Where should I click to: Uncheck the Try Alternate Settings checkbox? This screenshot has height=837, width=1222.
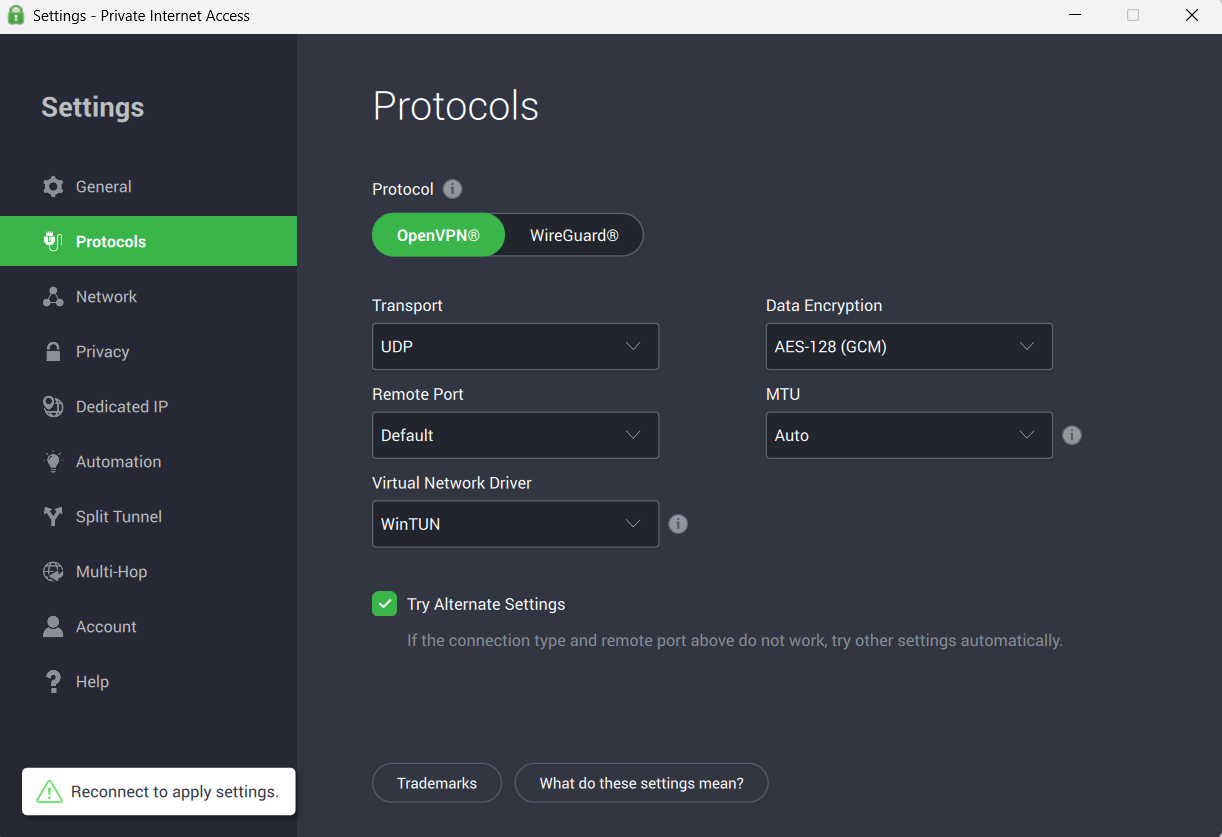click(x=385, y=604)
